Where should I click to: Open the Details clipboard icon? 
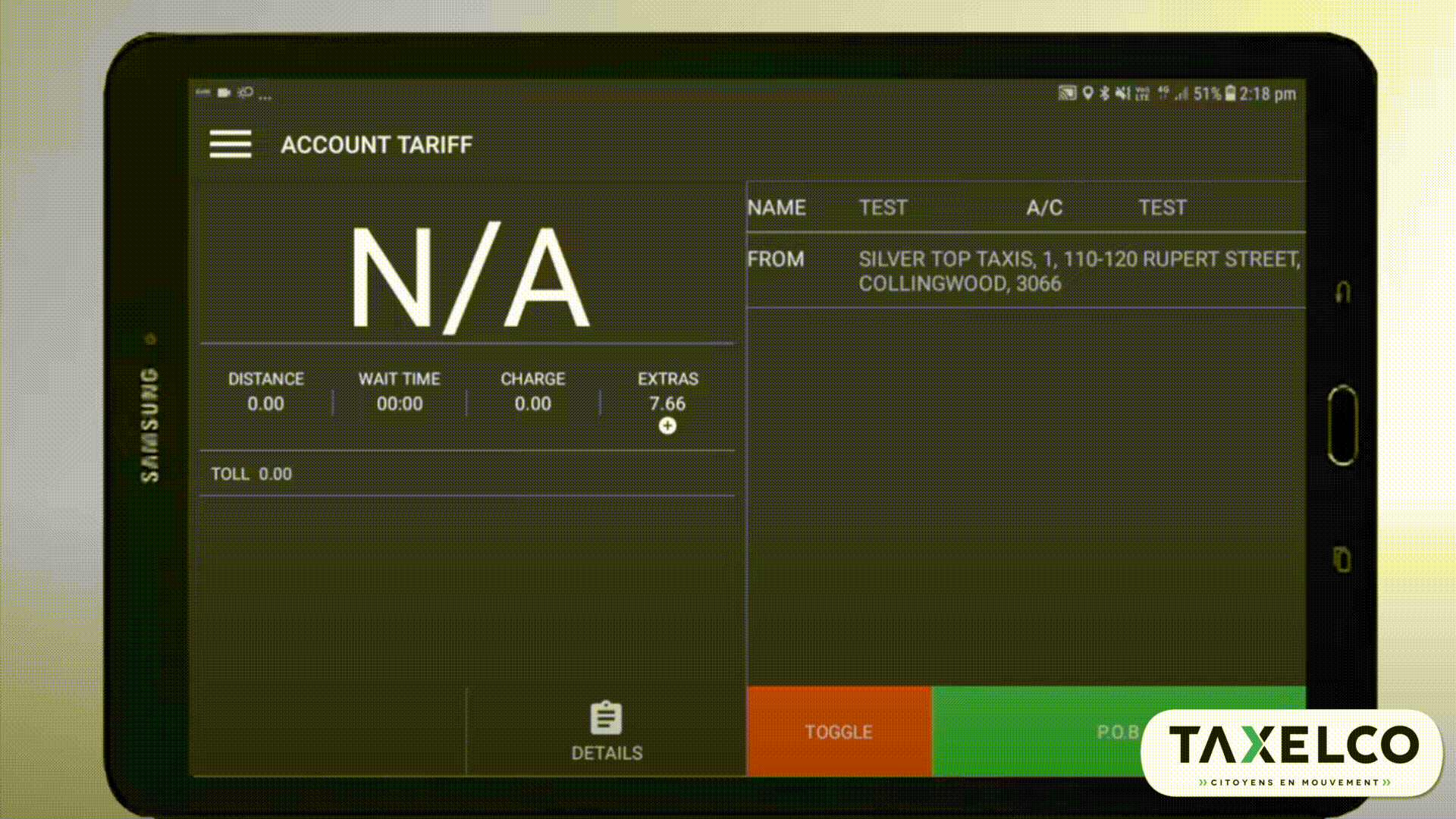pyautogui.click(x=606, y=718)
